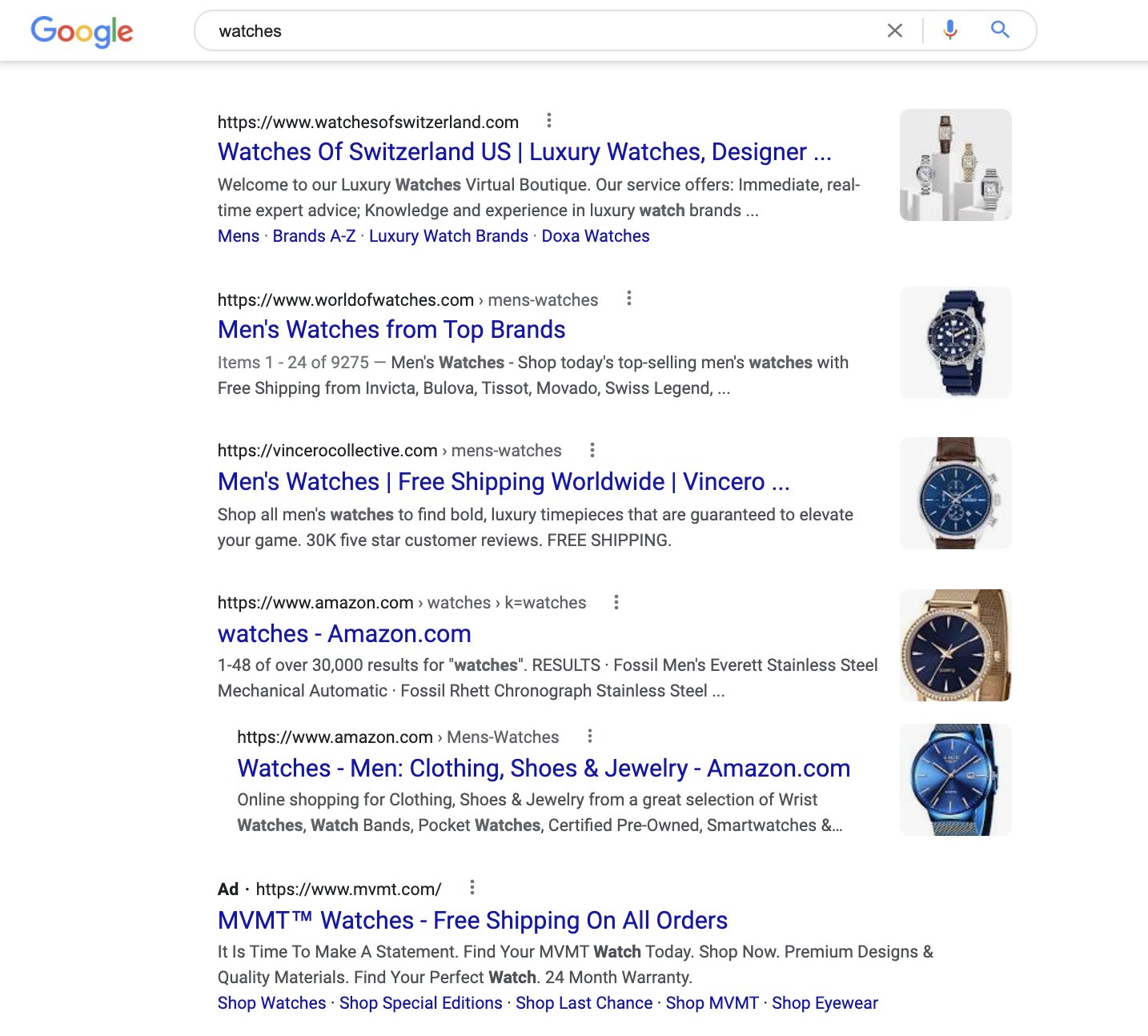Open watches - Amazon.com result title

pos(344,634)
